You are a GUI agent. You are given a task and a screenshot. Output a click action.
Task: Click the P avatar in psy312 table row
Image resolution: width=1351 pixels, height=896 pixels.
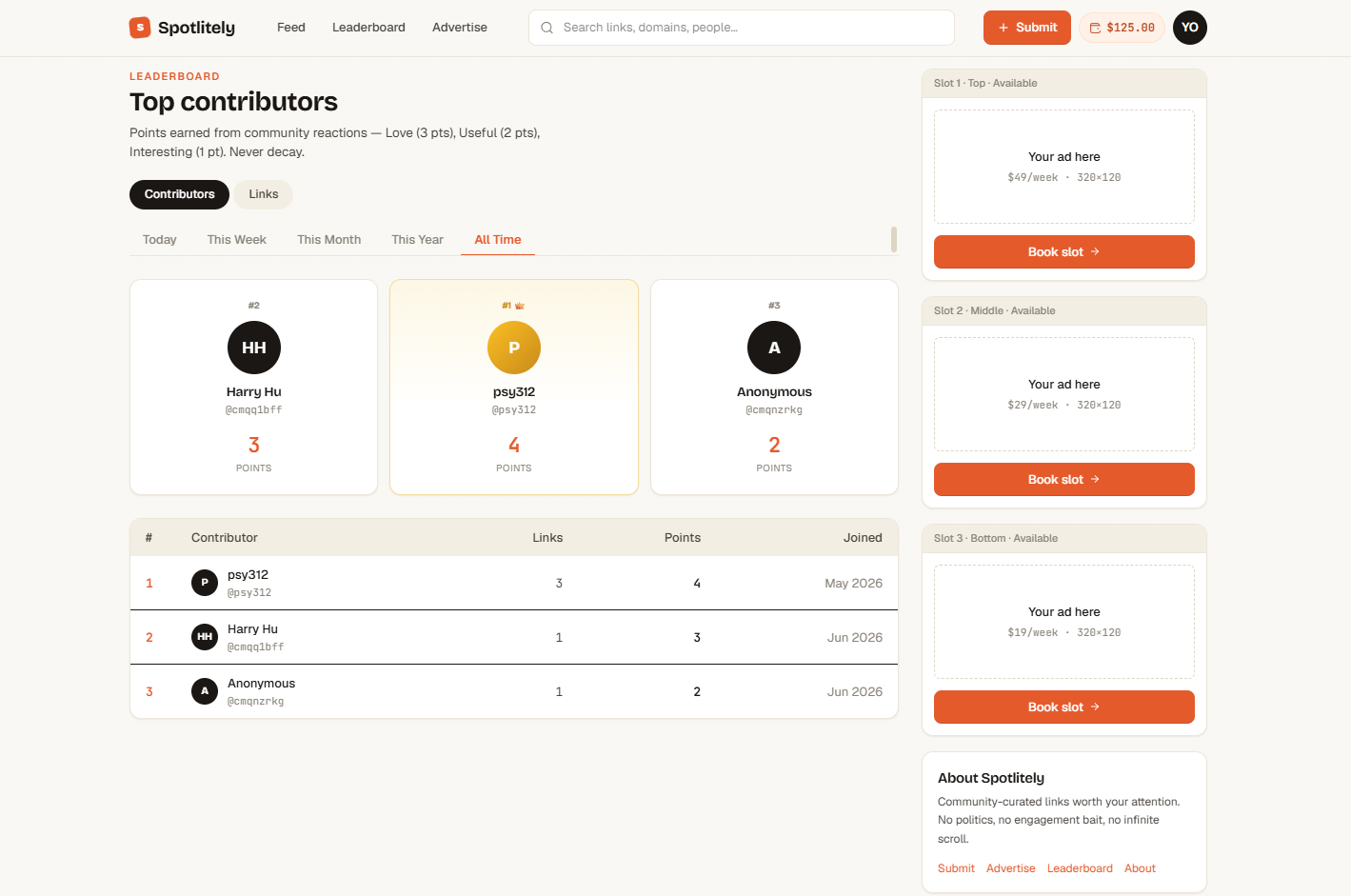click(x=205, y=583)
